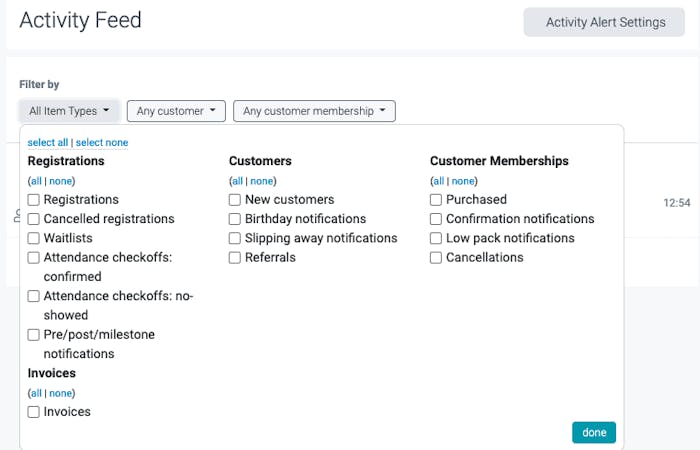700x450 pixels.
Task: Expand the Any customer dropdown
Action: click(x=176, y=111)
